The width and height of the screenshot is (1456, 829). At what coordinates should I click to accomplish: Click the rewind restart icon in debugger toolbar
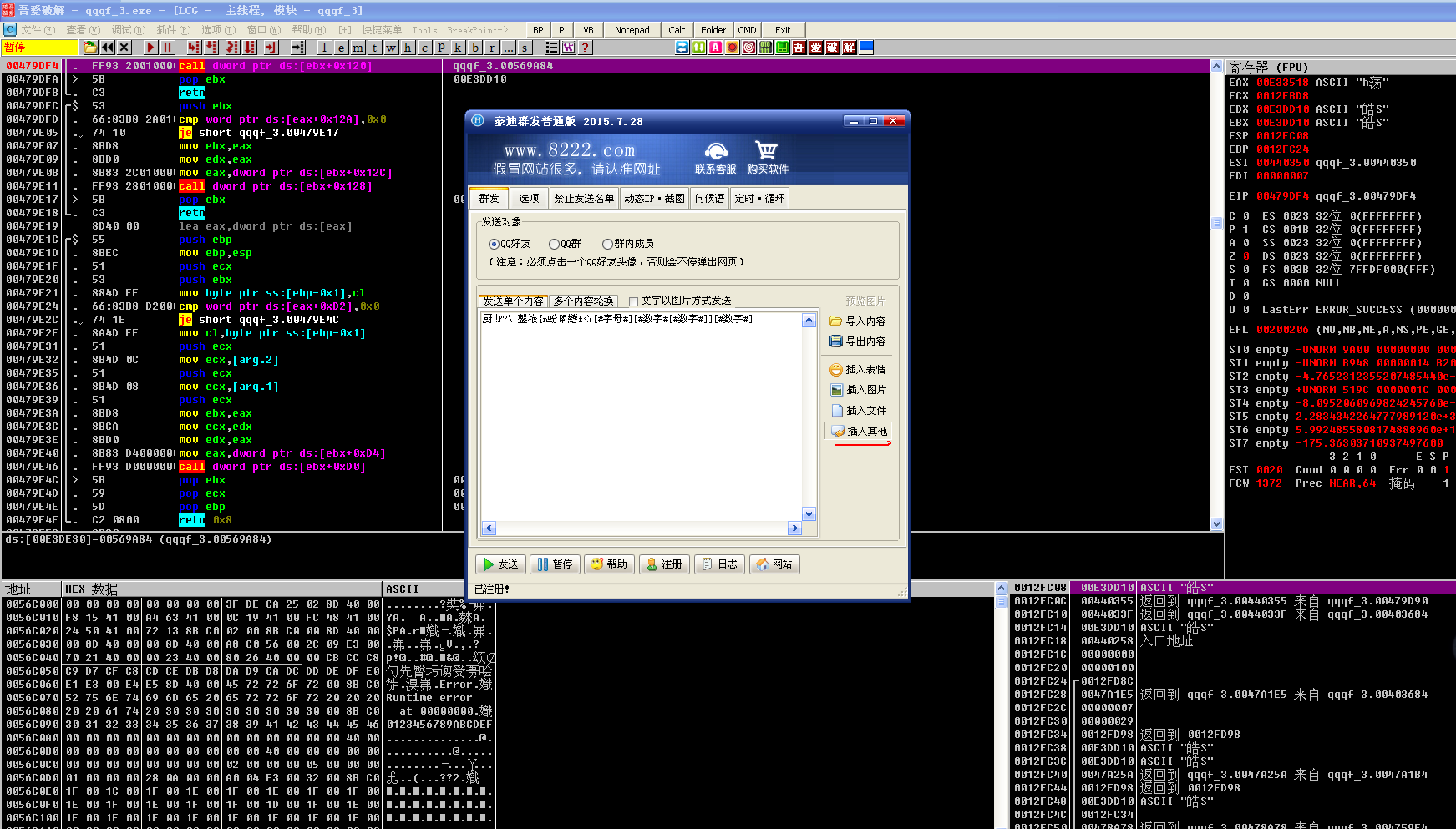[x=108, y=48]
